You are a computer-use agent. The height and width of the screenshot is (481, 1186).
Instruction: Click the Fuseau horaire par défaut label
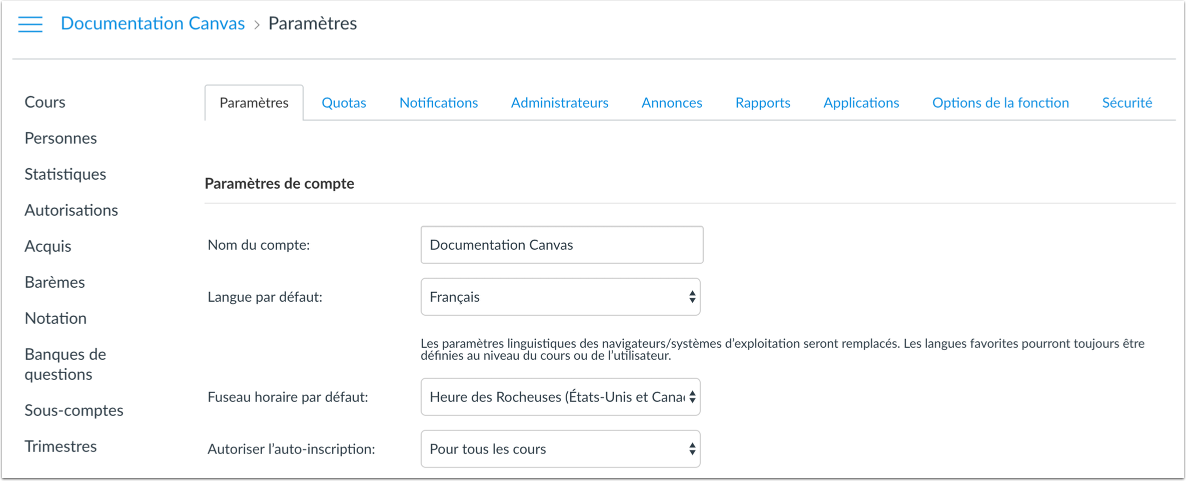pos(287,397)
